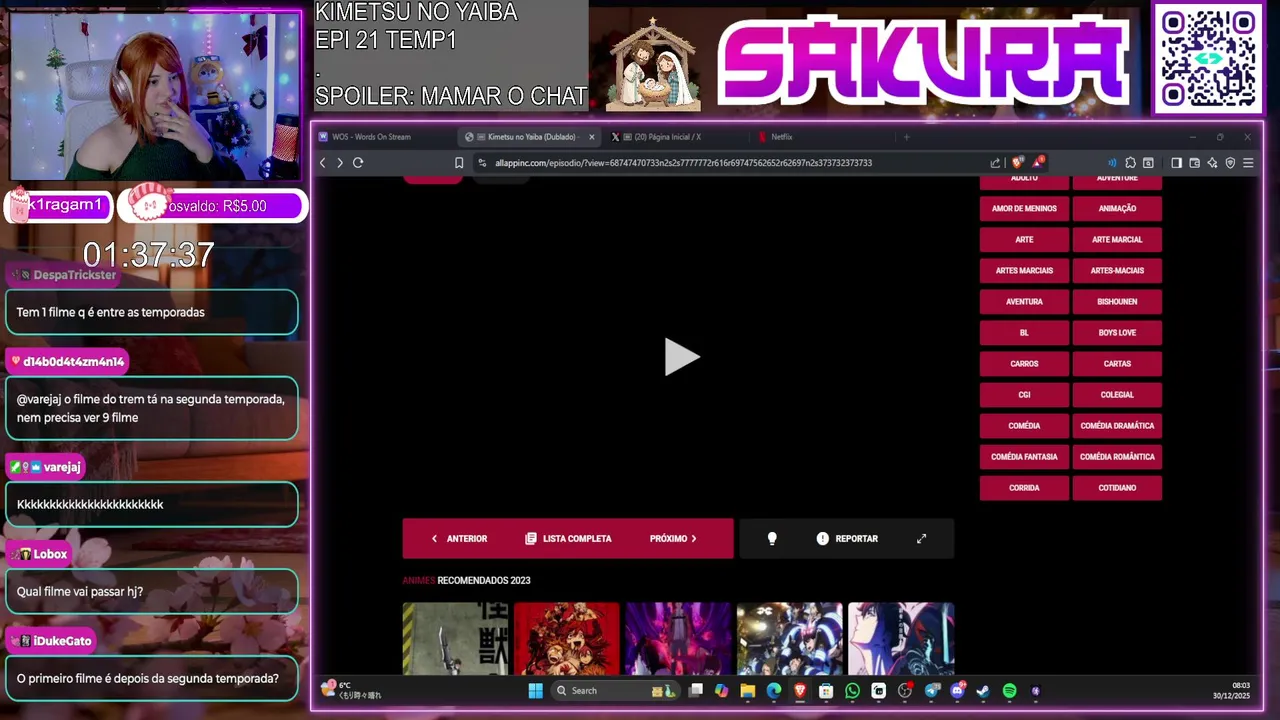
Task: Open Spotify from the taskbar
Action: pos(1009,691)
